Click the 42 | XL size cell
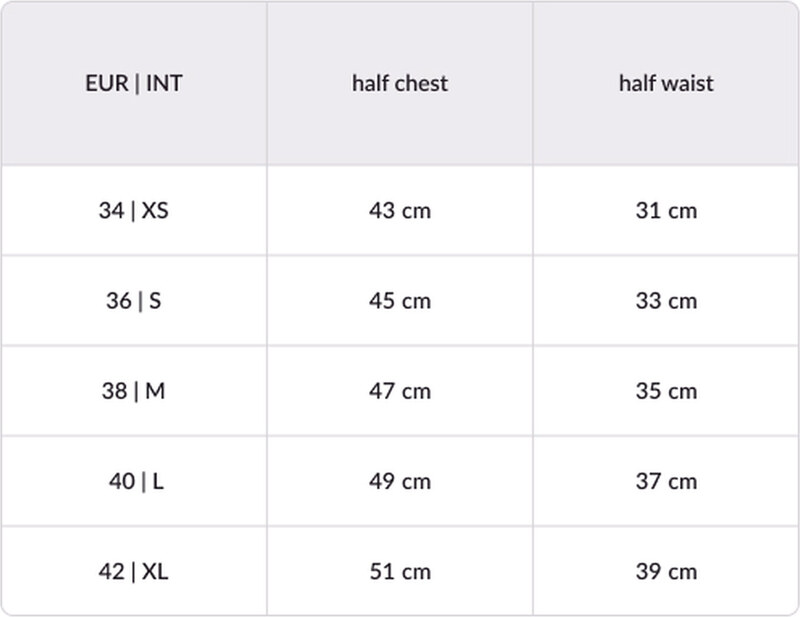Screen dimensions: 800x617 [133, 572]
